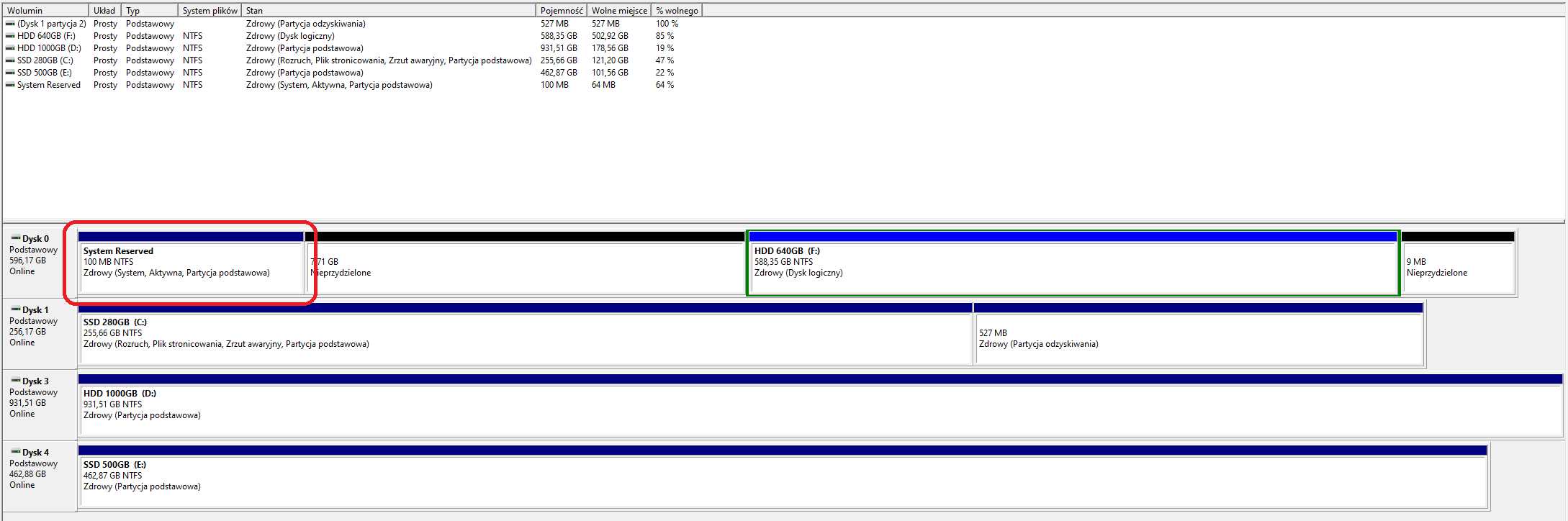Select the SSD 280GB (C:) volume name in list
The height and width of the screenshot is (521, 1568).
(45, 60)
